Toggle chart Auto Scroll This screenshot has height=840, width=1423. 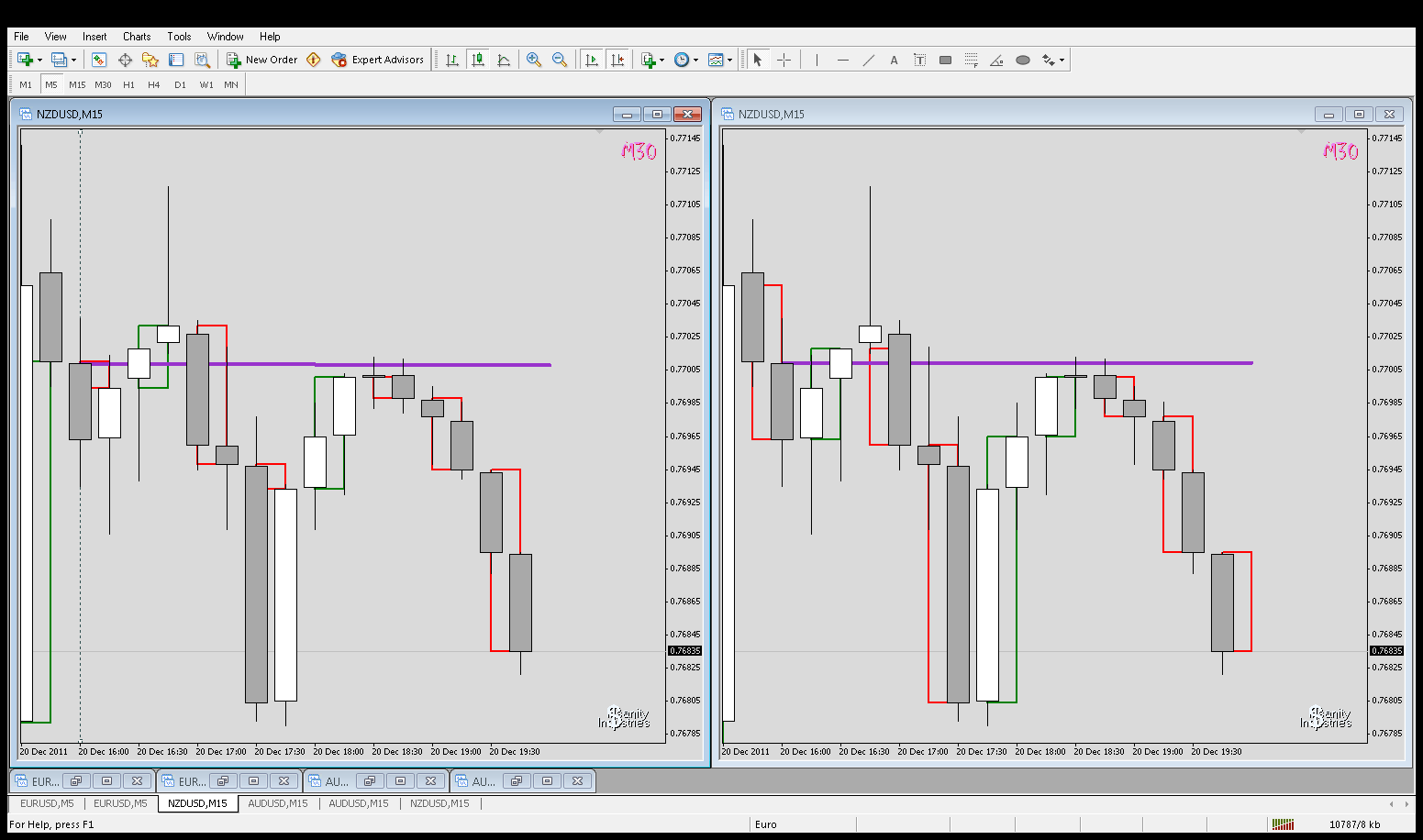(592, 60)
